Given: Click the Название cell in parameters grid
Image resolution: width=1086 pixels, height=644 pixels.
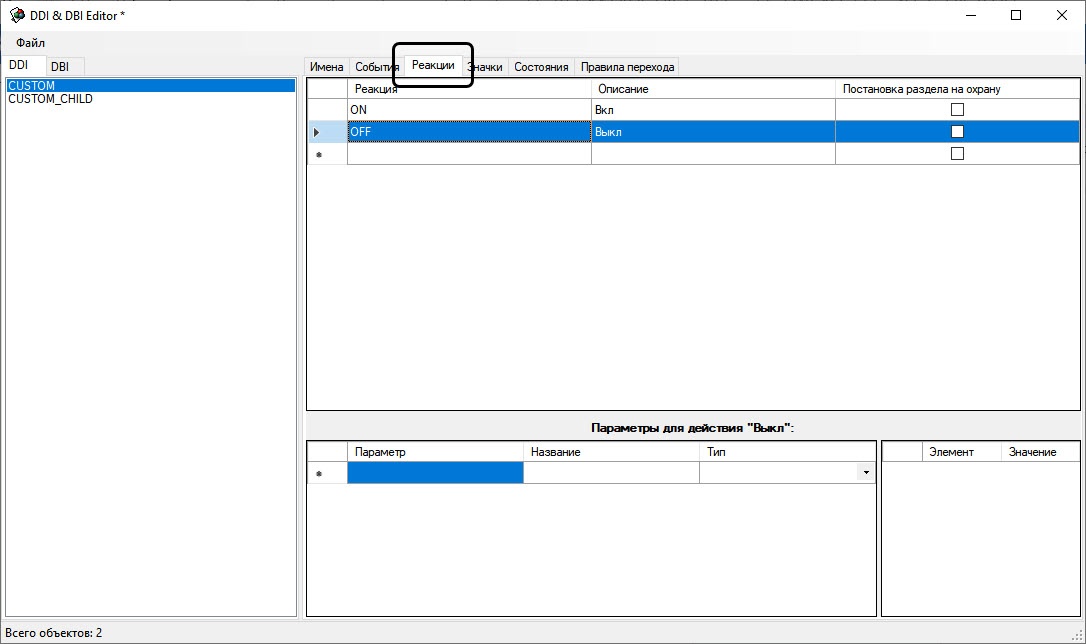Looking at the screenshot, I should 610,473.
